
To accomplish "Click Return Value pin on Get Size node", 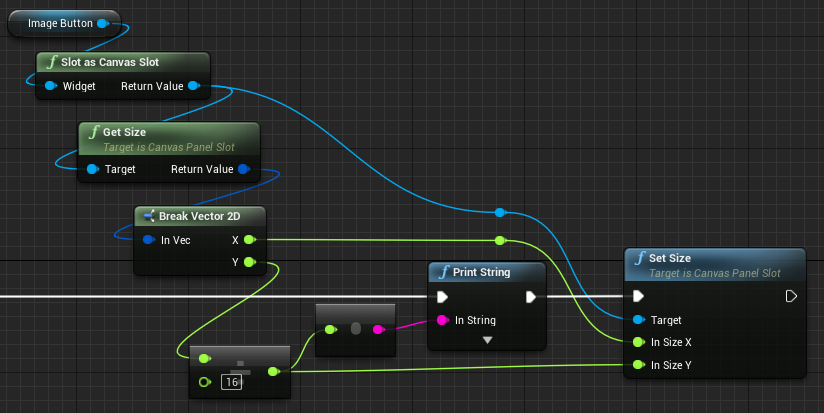I will (x=244, y=169).
